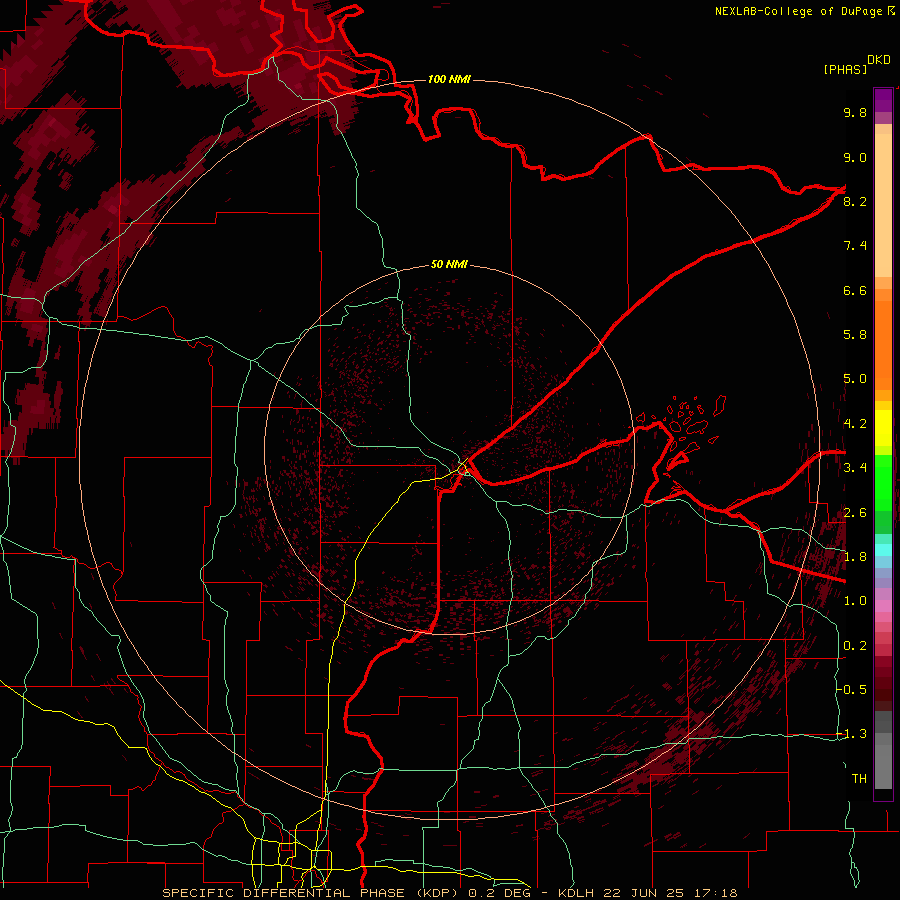Image resolution: width=900 pixels, height=900 pixels.
Task: Pick the purple top segment of color bar
Action: tap(883, 101)
